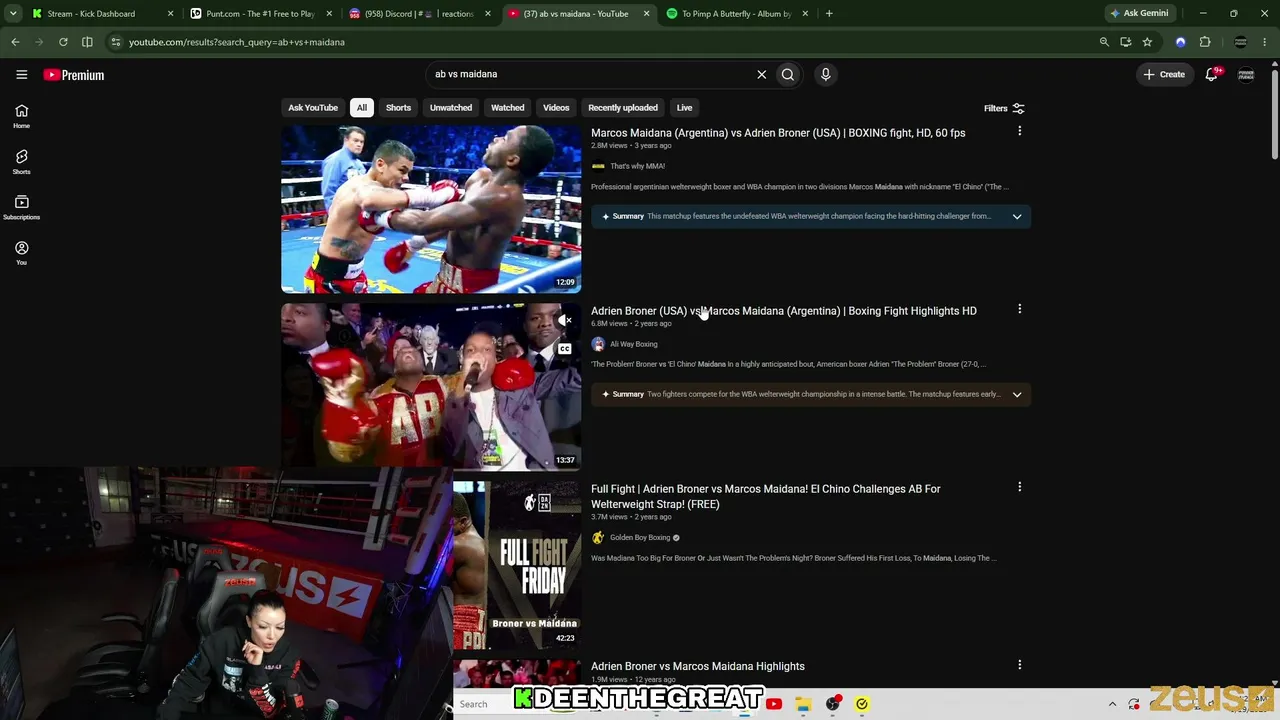The width and height of the screenshot is (1280, 720).
Task: Open Subscriptions in the left sidebar
Action: [x=21, y=207]
